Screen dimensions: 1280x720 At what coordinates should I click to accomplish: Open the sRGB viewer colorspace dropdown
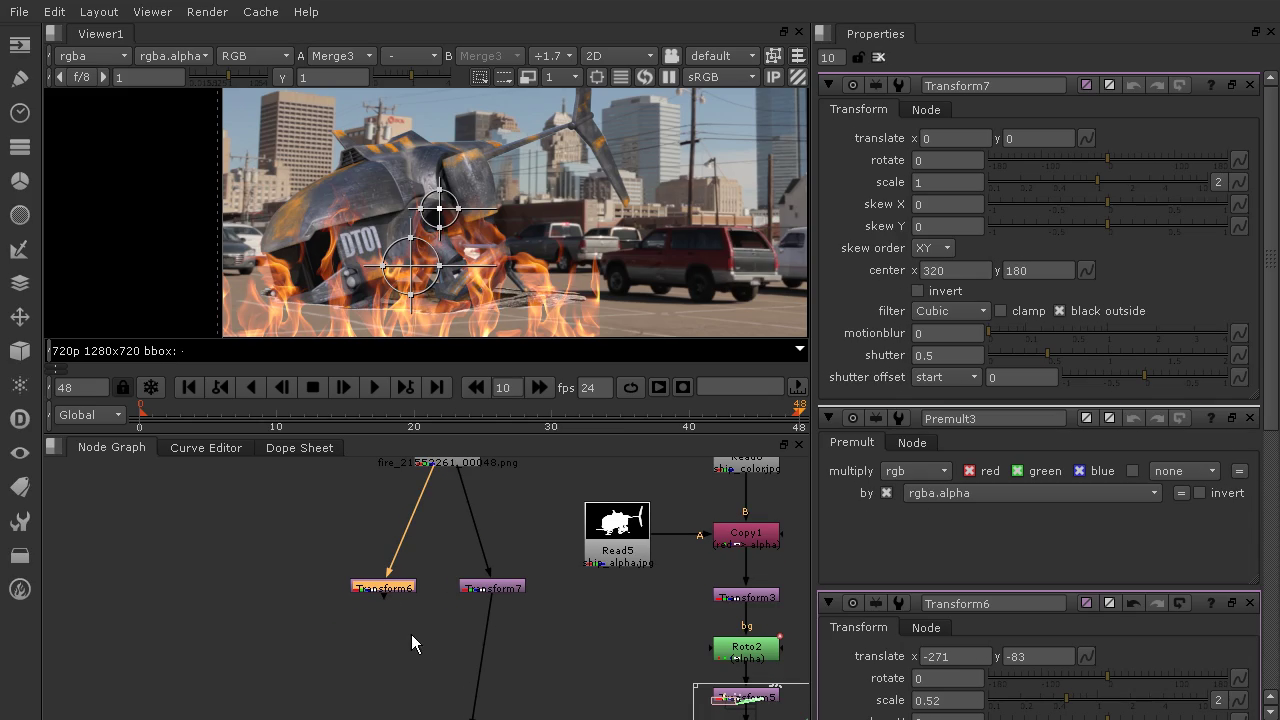(x=722, y=77)
